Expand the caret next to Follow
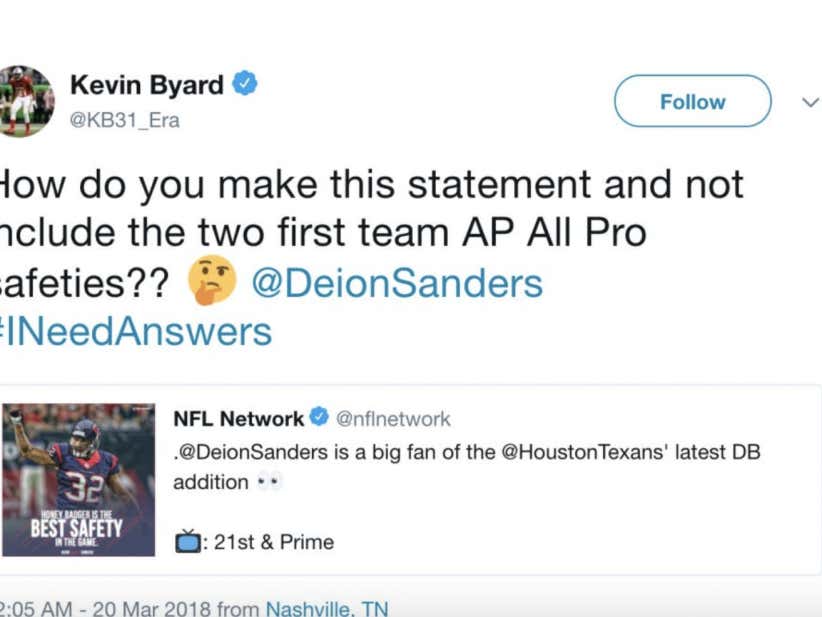Image resolution: width=822 pixels, height=617 pixels. 809,101
